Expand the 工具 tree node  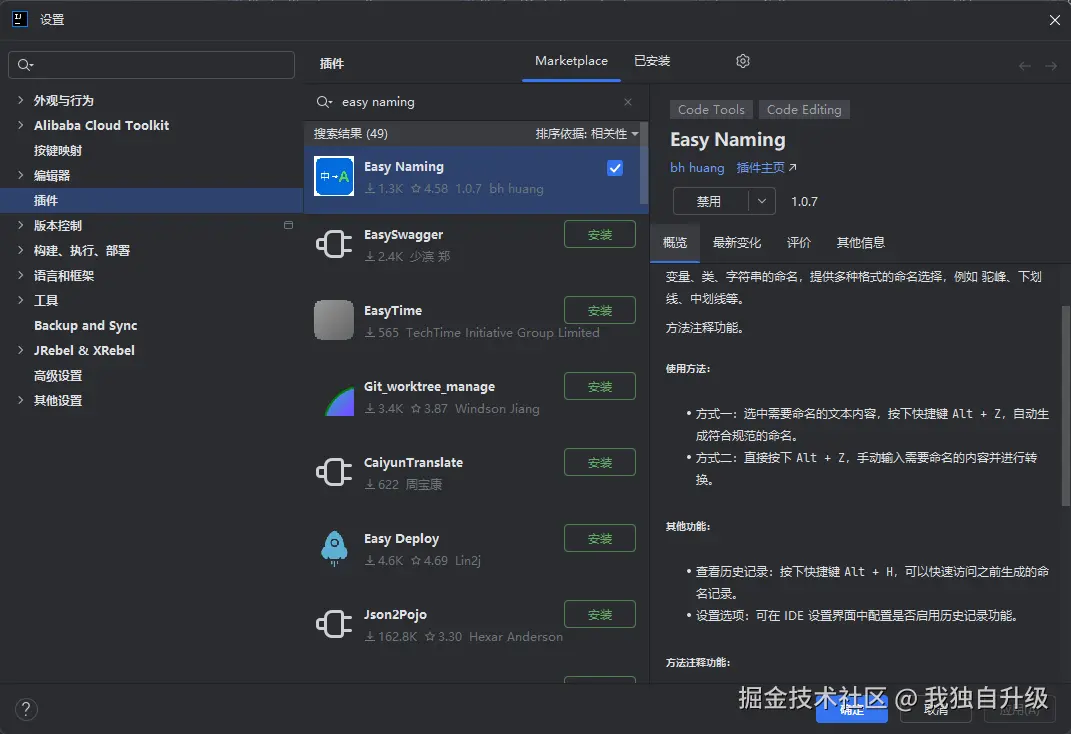(x=20, y=300)
